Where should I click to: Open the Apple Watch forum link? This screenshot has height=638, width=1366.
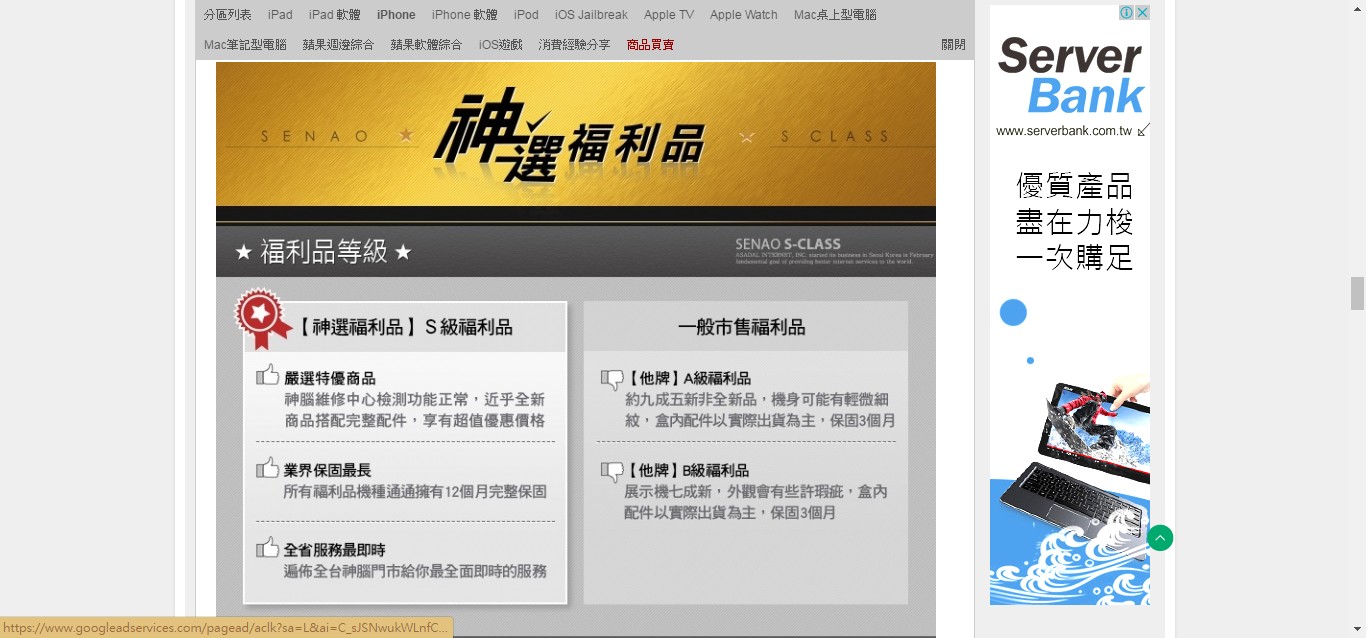click(743, 15)
